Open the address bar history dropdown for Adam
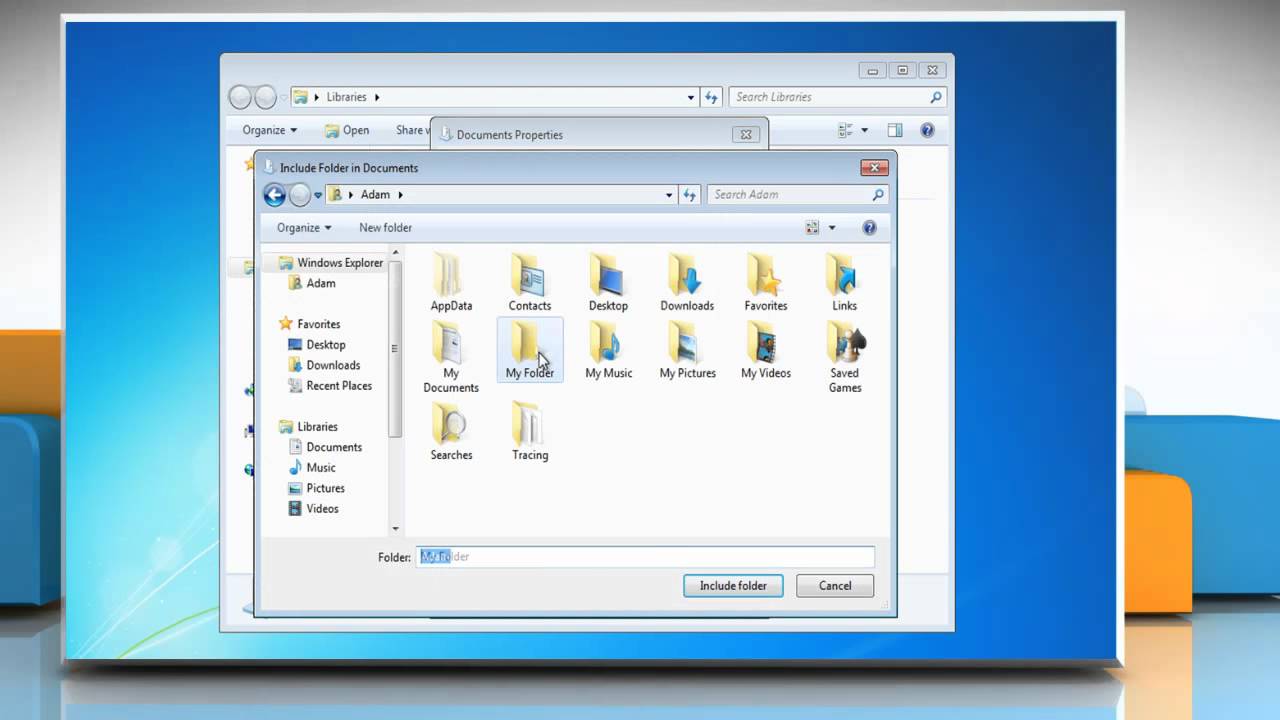The height and width of the screenshot is (720, 1280). [x=669, y=195]
